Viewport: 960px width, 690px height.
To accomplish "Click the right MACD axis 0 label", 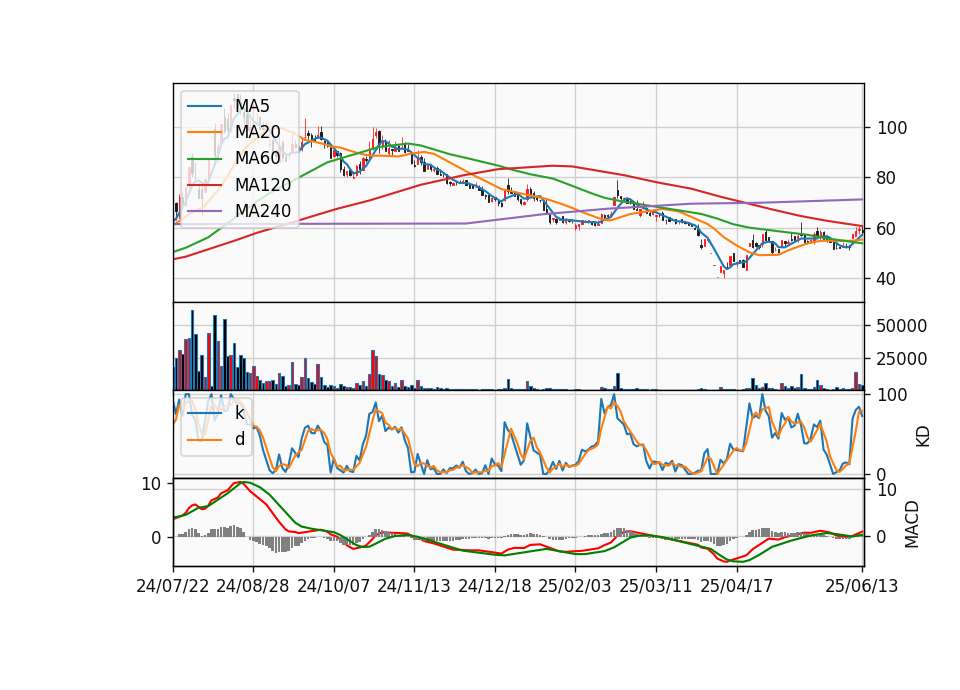I will [882, 537].
